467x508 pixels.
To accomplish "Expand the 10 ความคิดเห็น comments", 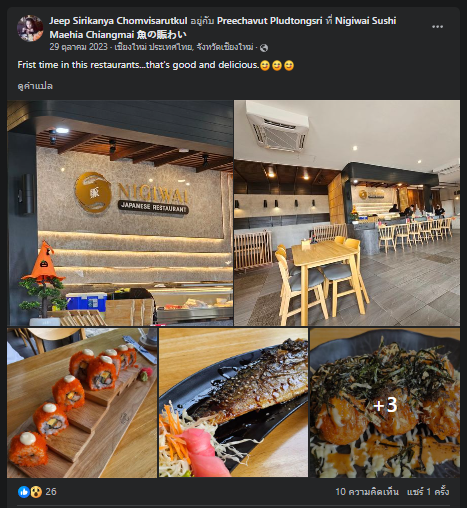I will tap(367, 492).
